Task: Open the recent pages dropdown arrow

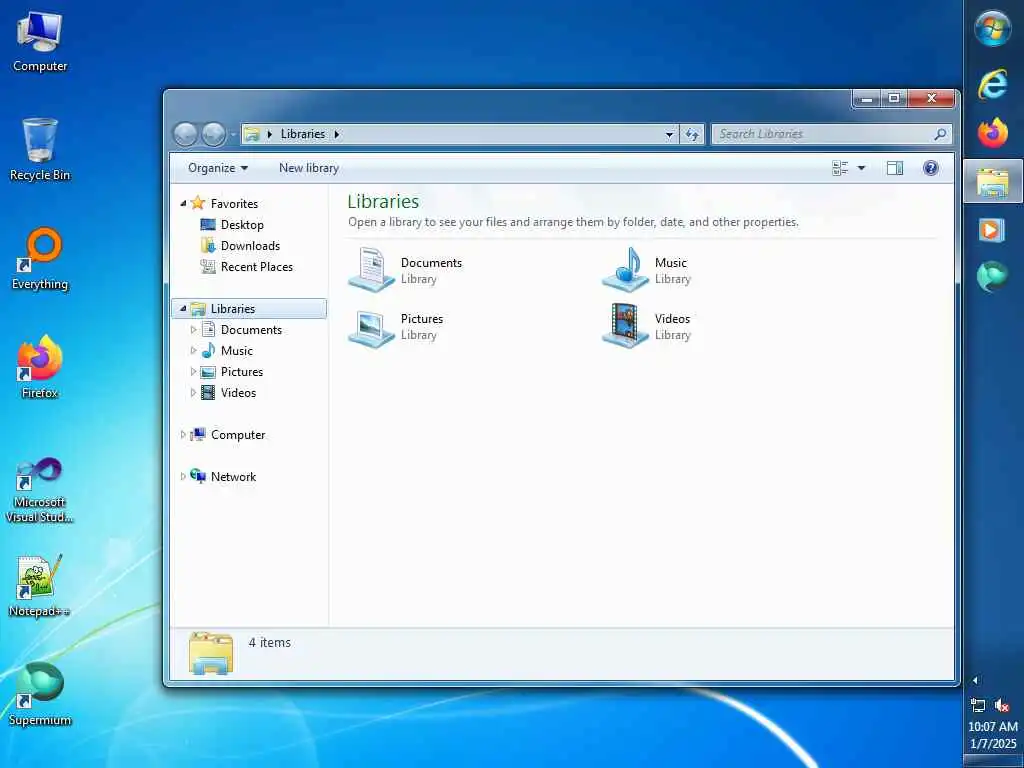Action: (x=233, y=135)
